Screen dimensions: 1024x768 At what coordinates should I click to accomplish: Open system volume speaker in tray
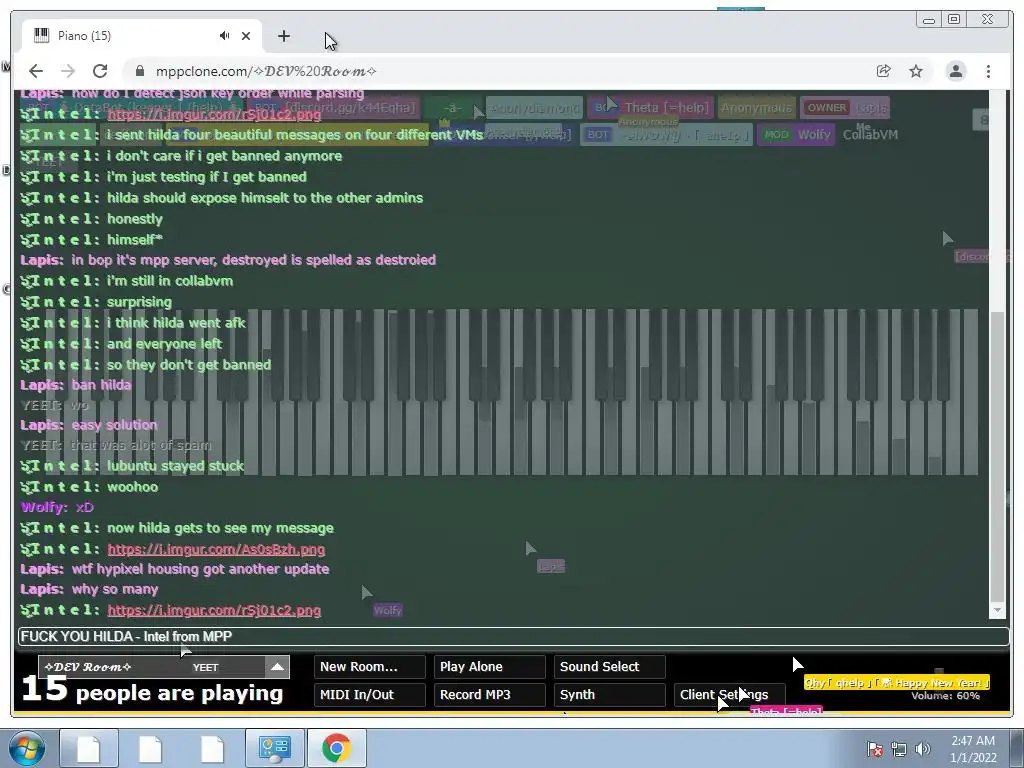point(923,749)
